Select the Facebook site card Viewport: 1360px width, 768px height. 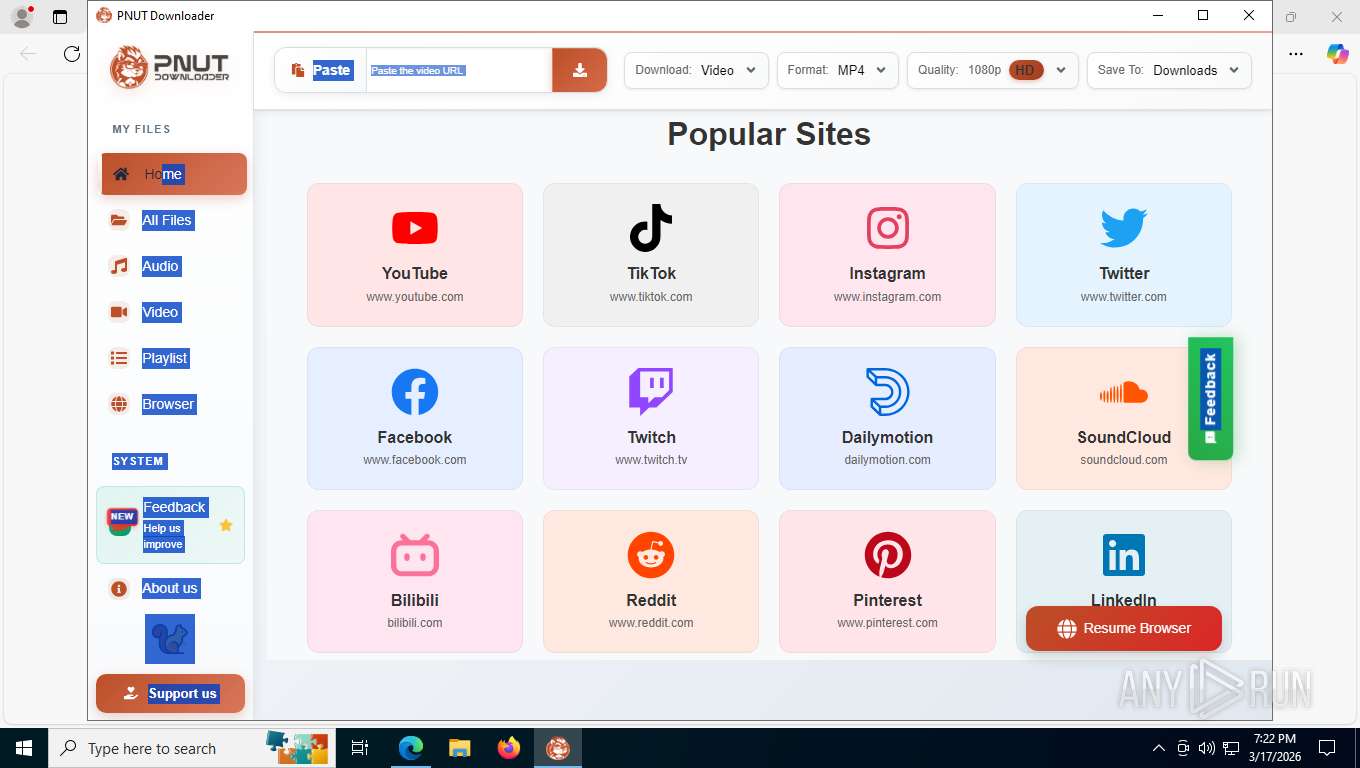[x=415, y=418]
